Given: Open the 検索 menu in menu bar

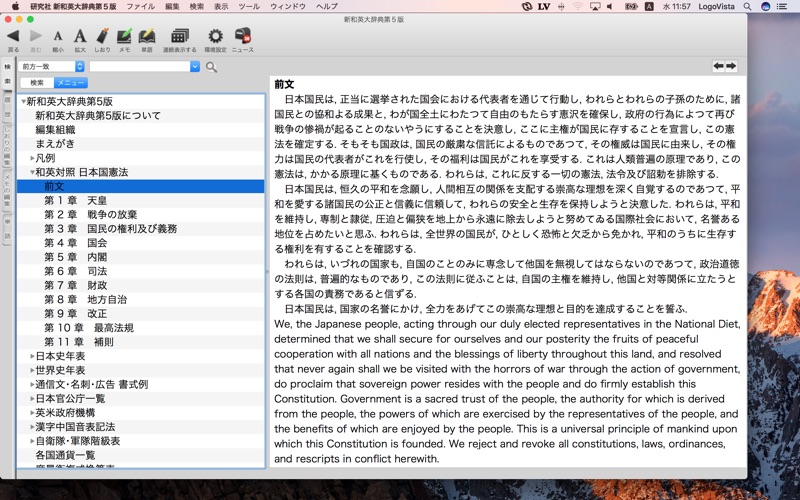Looking at the screenshot, I should [196, 6].
